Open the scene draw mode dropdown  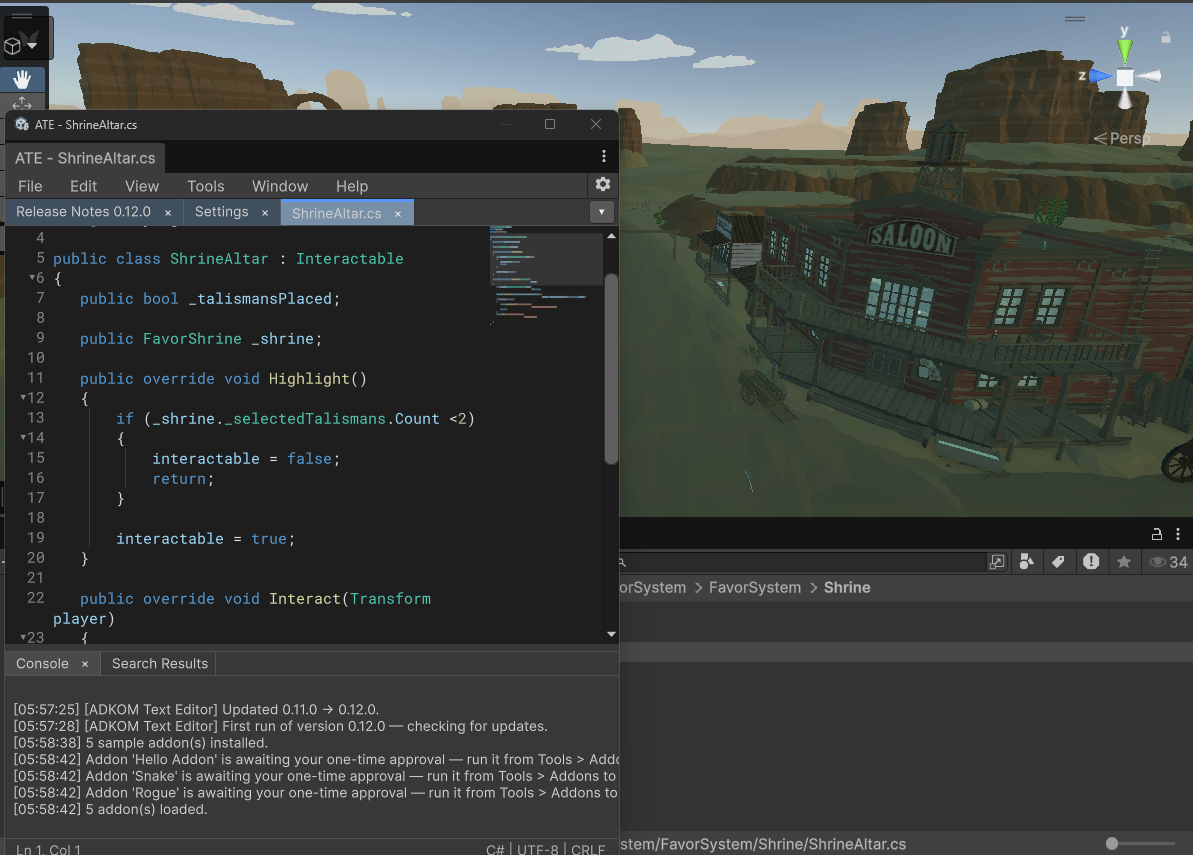pyautogui.click(x=22, y=44)
